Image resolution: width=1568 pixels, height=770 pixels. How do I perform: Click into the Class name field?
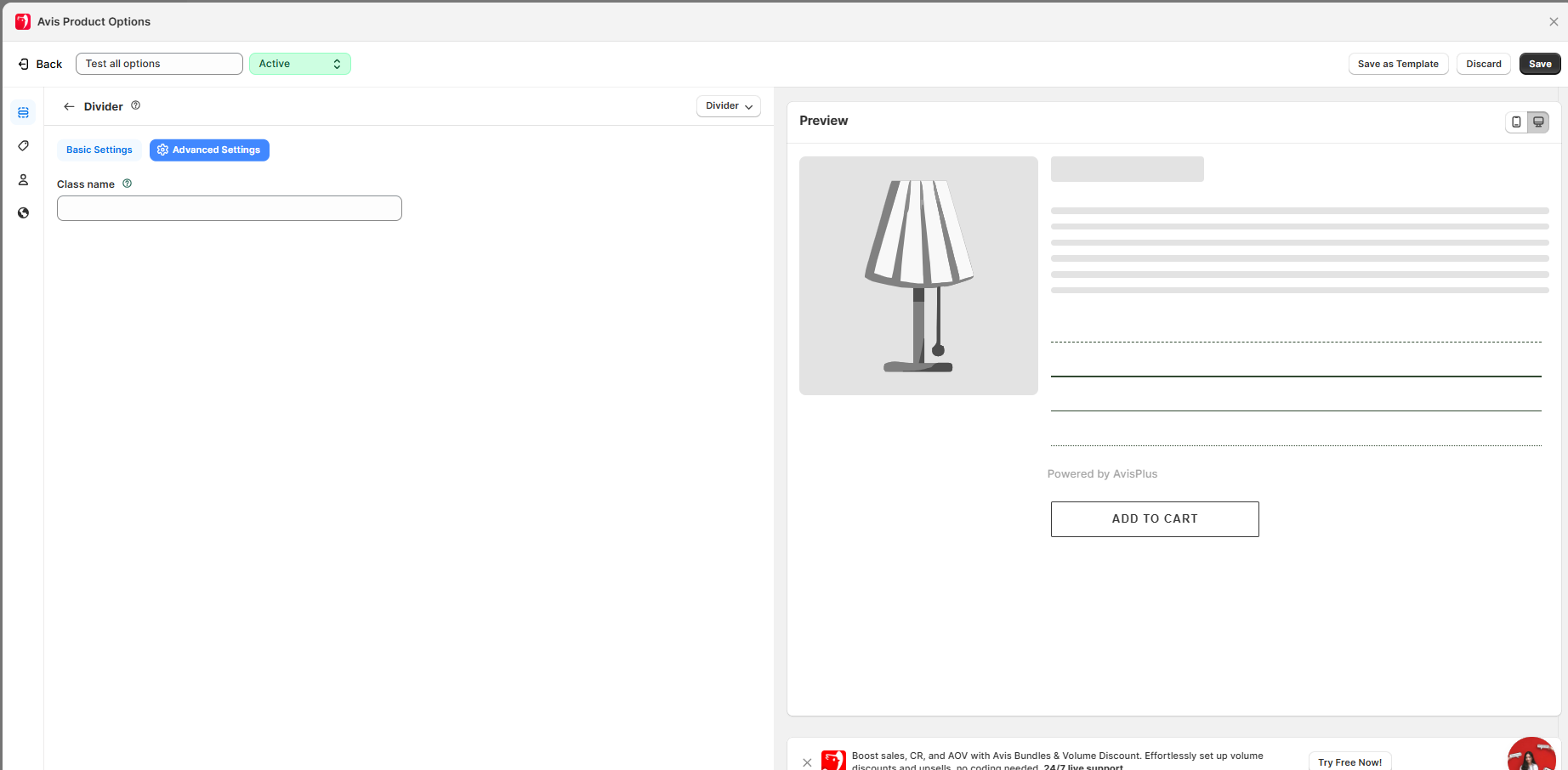click(229, 208)
